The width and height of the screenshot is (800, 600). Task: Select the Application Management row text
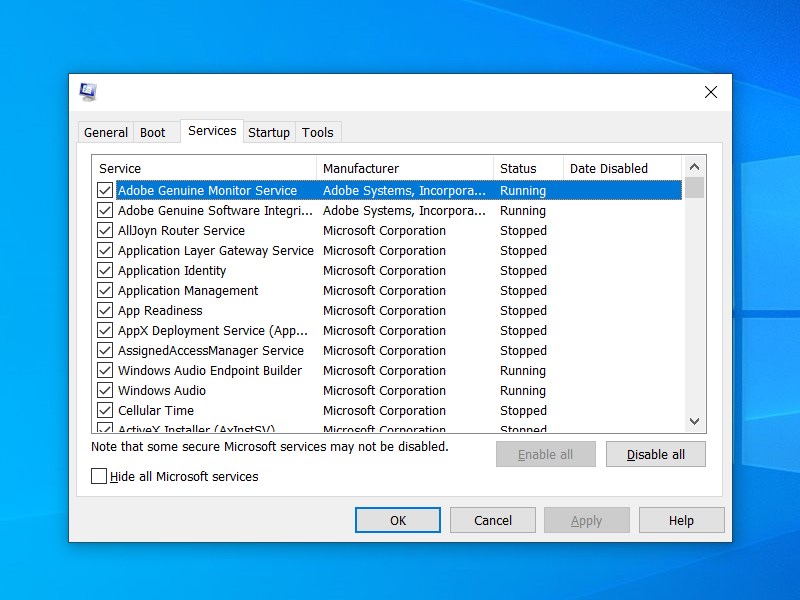pos(188,291)
